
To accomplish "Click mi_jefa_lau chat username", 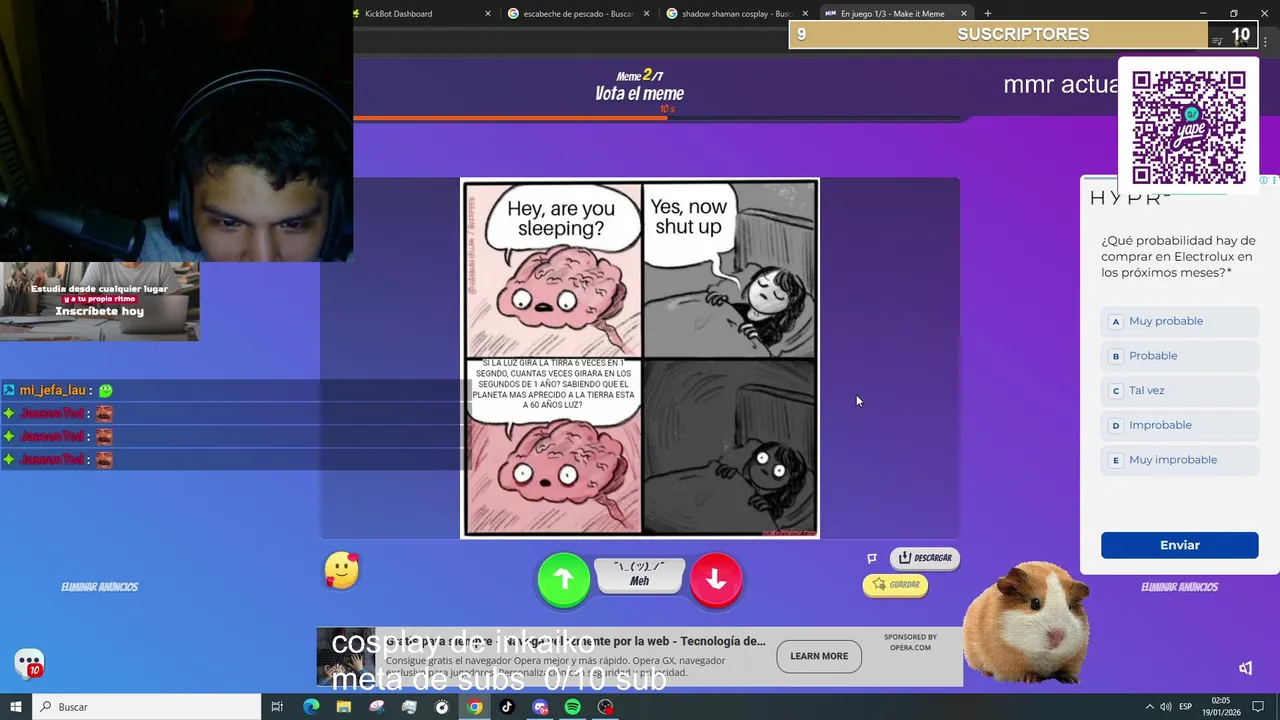I will pyautogui.click(x=53, y=390).
